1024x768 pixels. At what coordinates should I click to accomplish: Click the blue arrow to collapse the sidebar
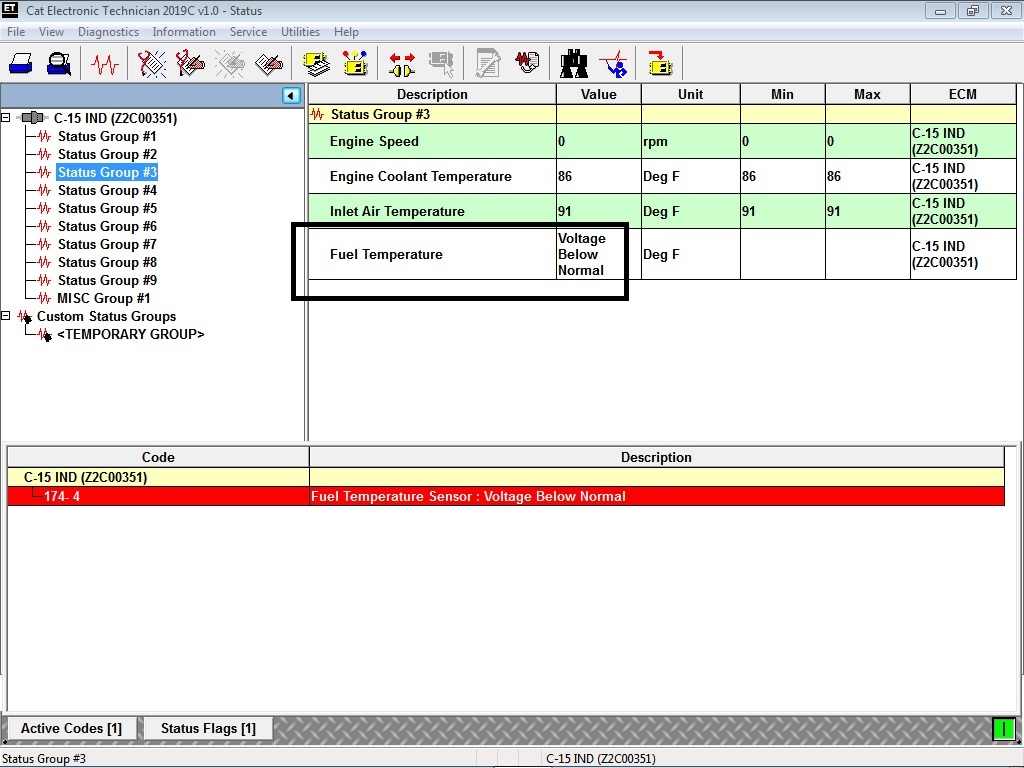[x=290, y=95]
